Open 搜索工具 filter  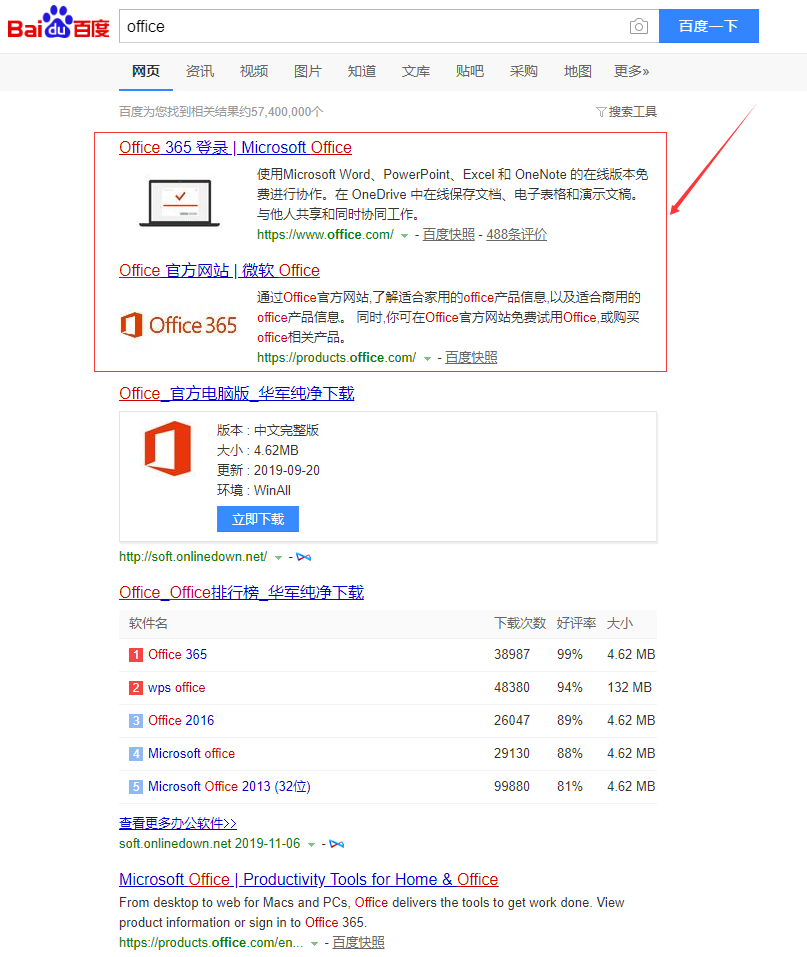pyautogui.click(x=626, y=112)
